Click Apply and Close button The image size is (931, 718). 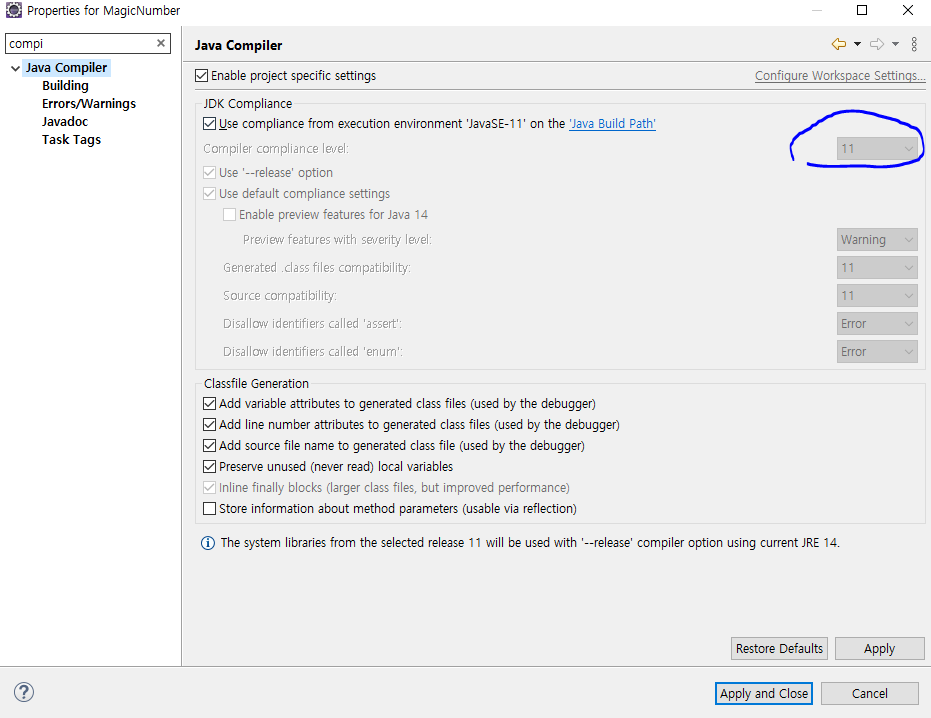coord(764,694)
